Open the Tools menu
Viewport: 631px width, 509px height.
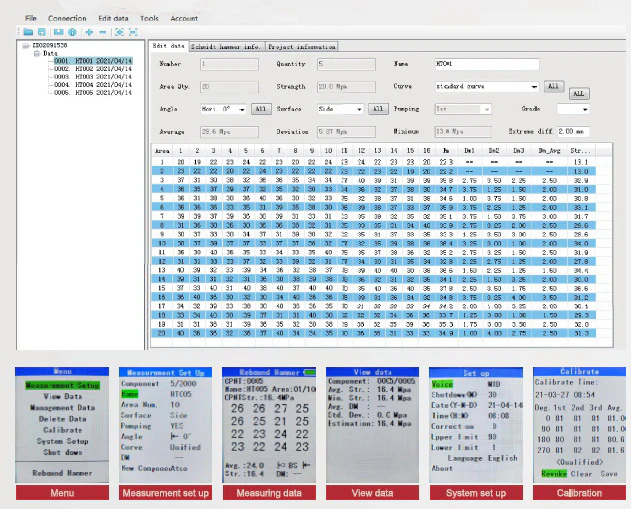[x=149, y=18]
